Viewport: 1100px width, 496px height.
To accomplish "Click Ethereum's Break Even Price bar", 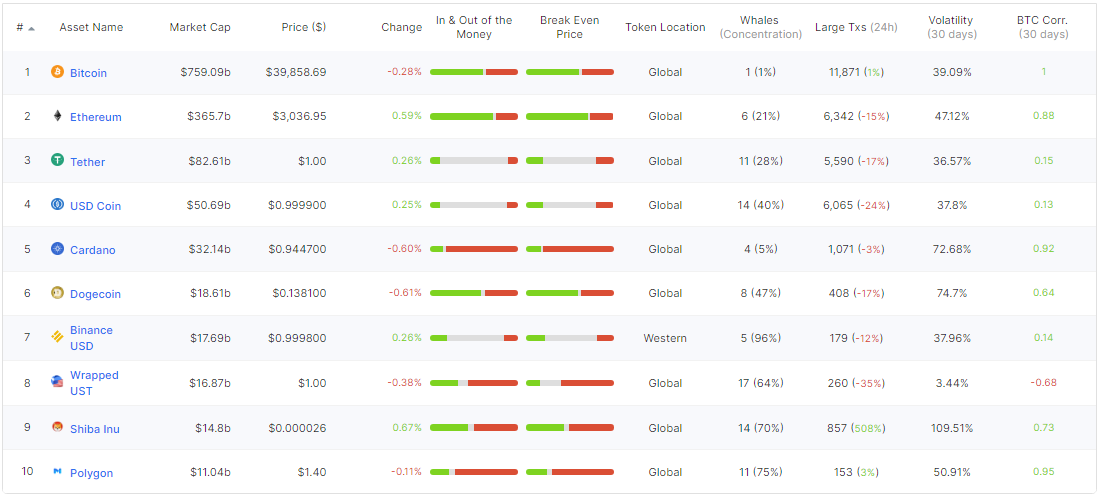I will point(570,116).
